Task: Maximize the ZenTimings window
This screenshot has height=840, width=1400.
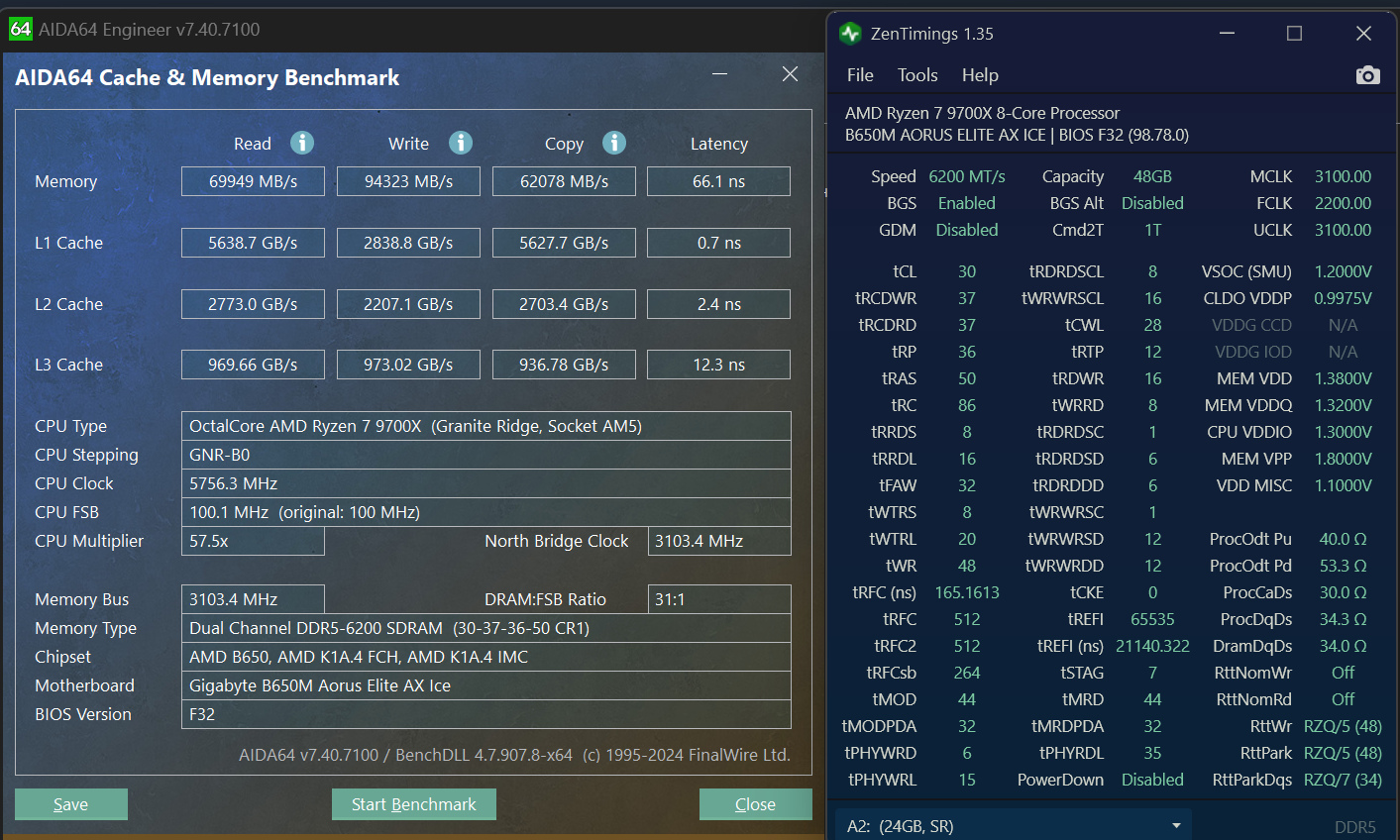Action: click(1294, 34)
